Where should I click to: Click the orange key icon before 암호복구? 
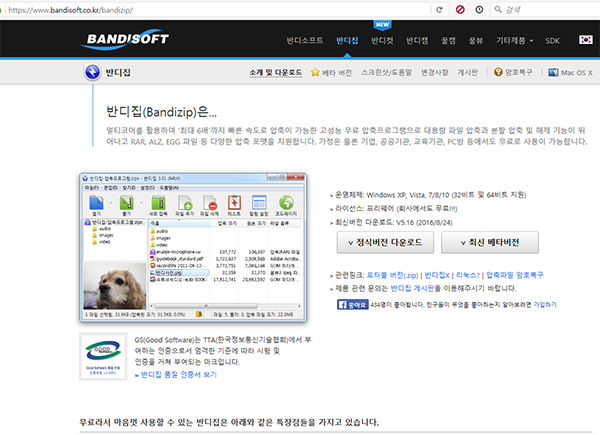[498, 72]
